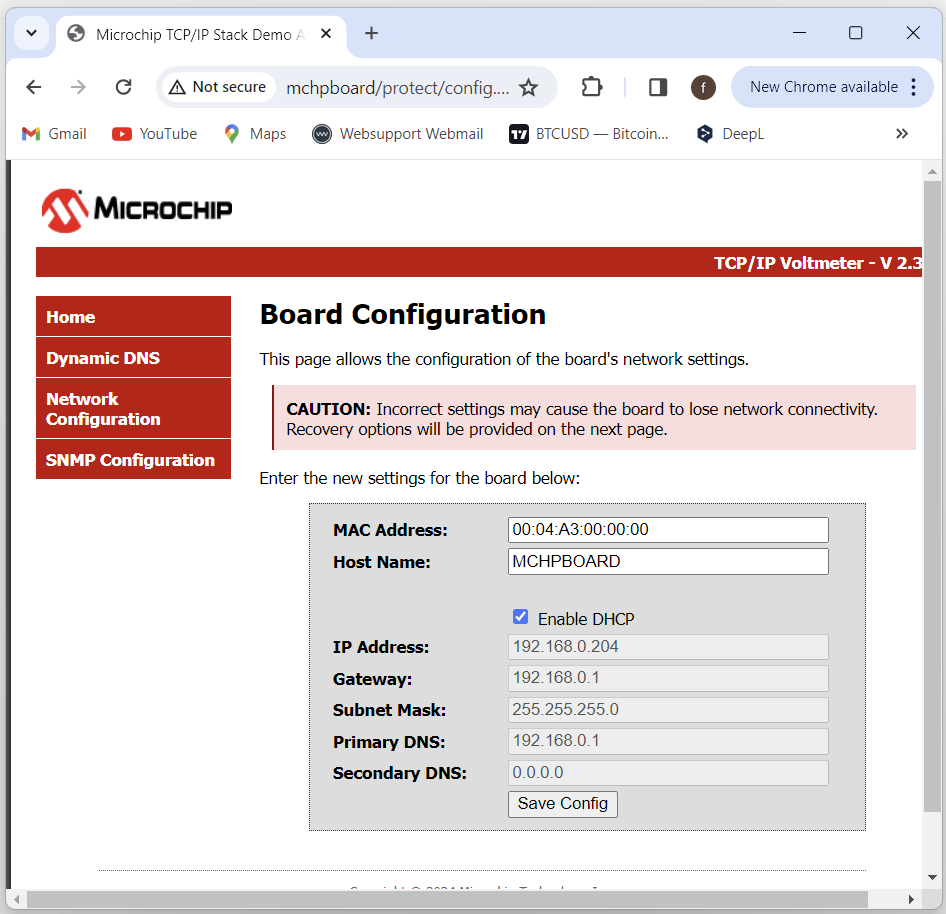Reload the current page
946x914 pixels.
124,87
